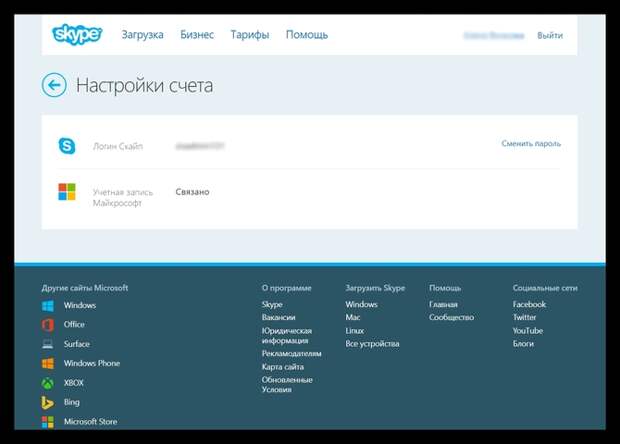Click the Помощь footer heading
This screenshot has width=620, height=444.
point(445,288)
